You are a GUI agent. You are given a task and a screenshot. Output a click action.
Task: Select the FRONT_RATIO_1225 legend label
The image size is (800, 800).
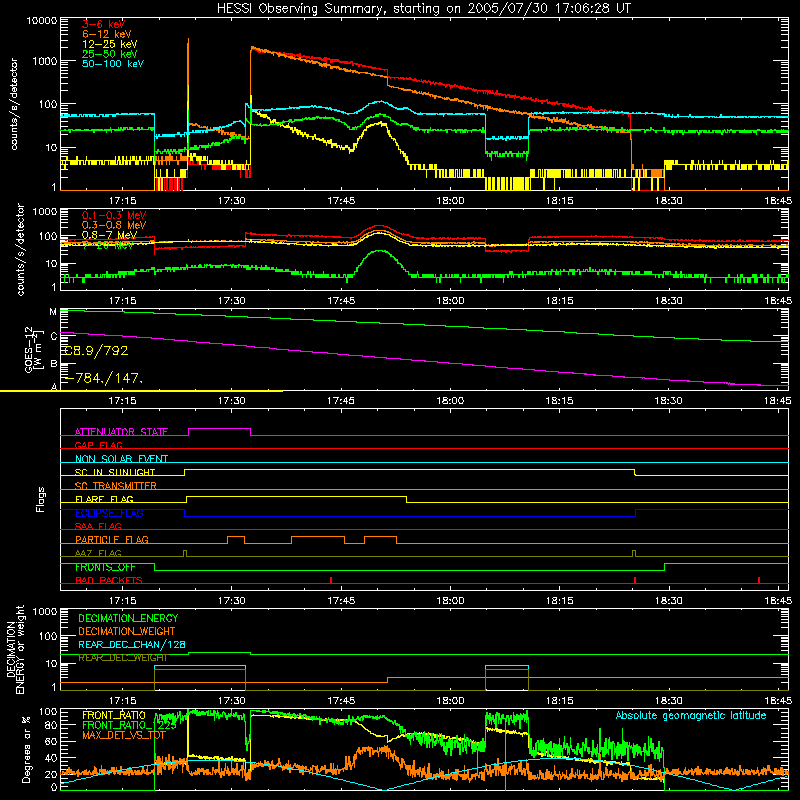click(x=129, y=725)
